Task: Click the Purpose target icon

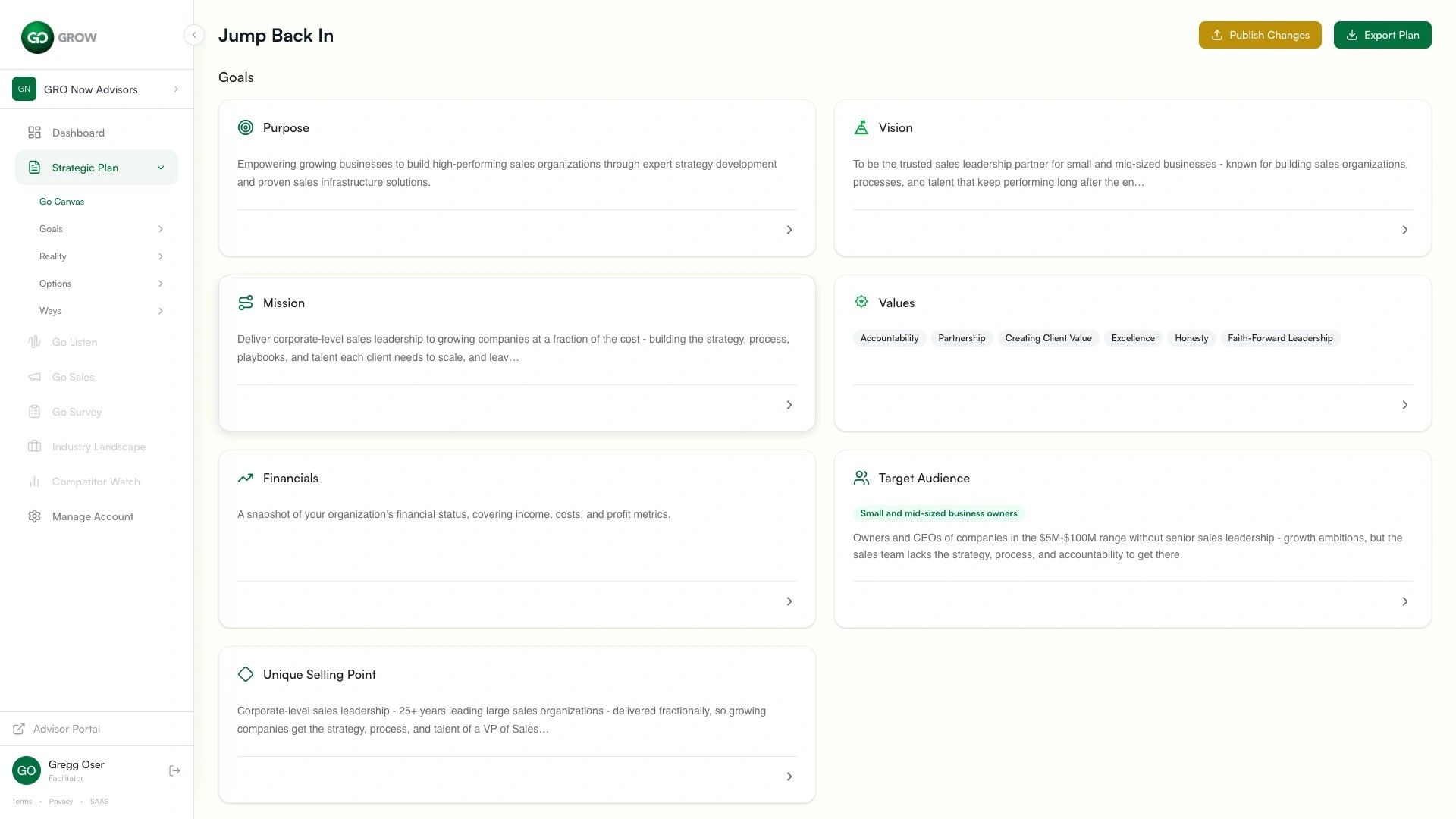Action: [246, 127]
